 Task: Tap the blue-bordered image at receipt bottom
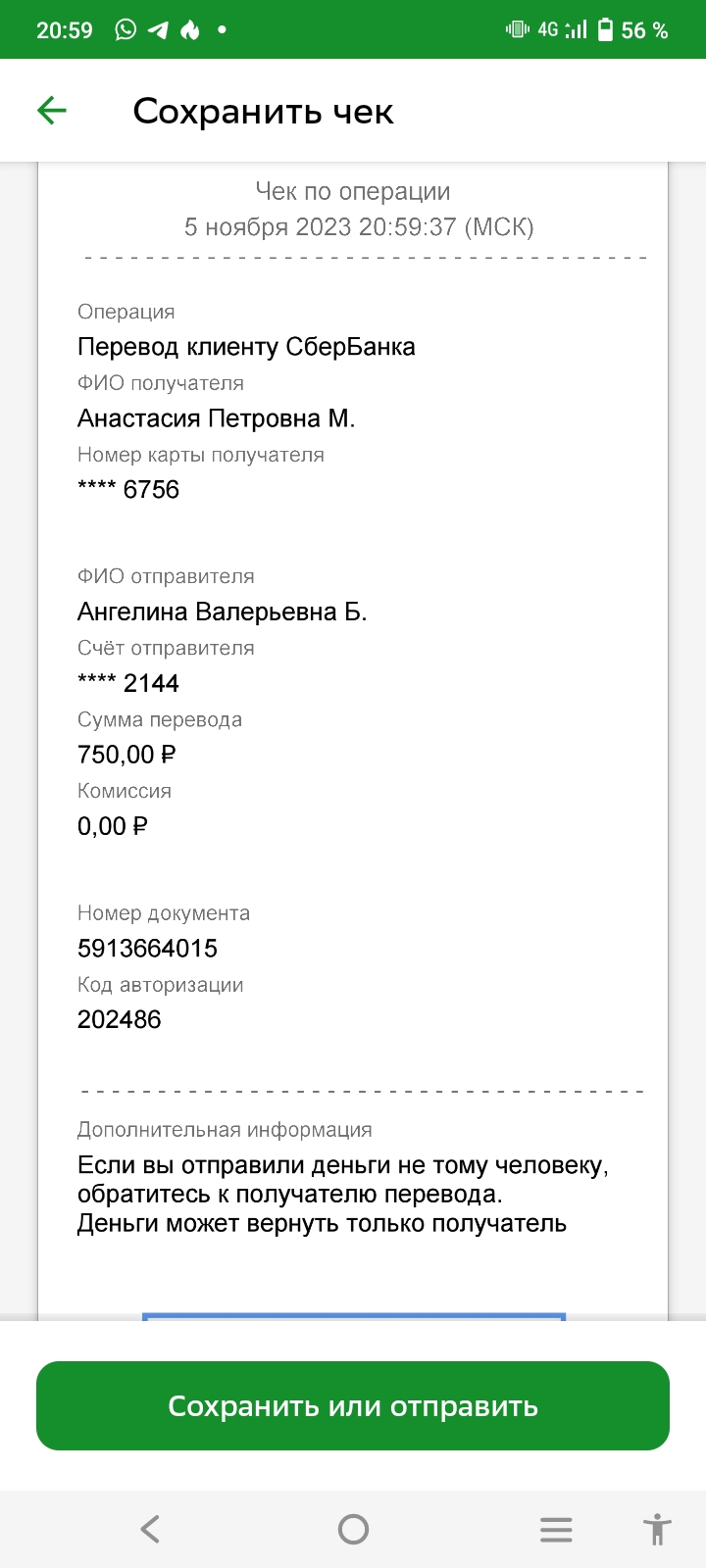[x=353, y=1317]
